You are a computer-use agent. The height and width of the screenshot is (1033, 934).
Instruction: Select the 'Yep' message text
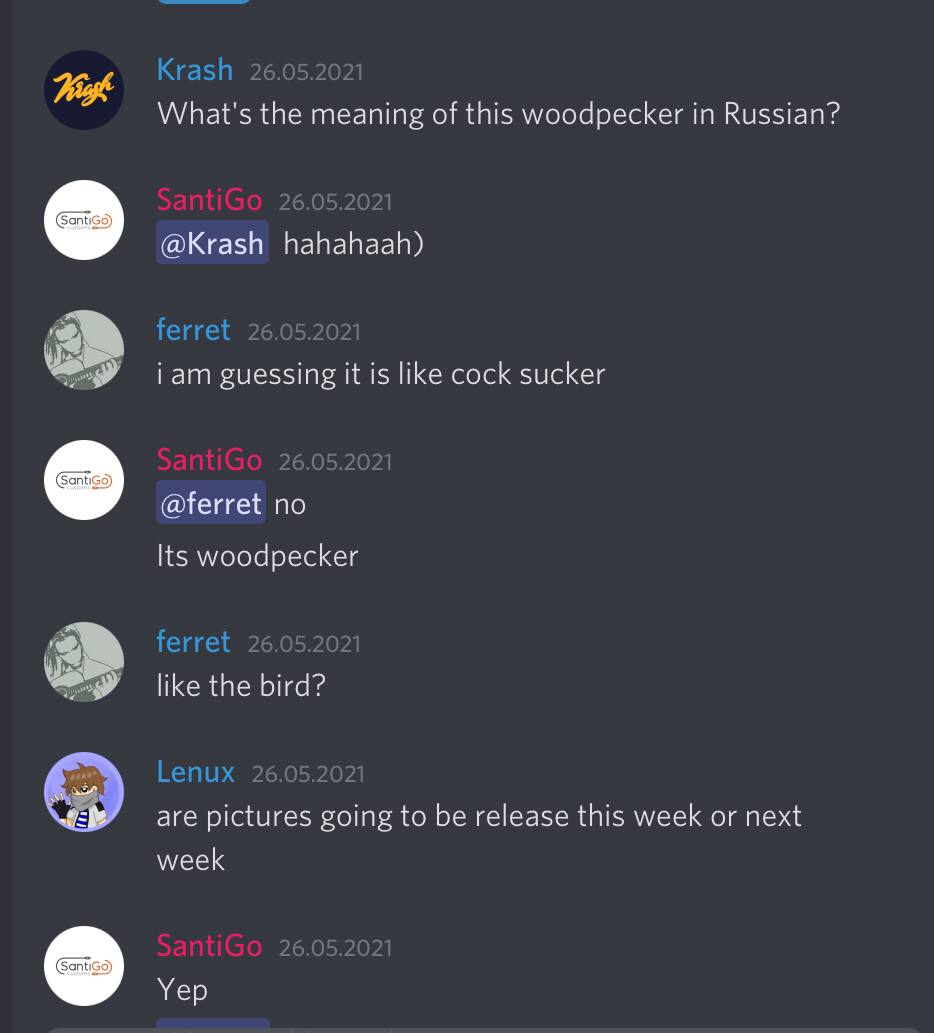182,990
